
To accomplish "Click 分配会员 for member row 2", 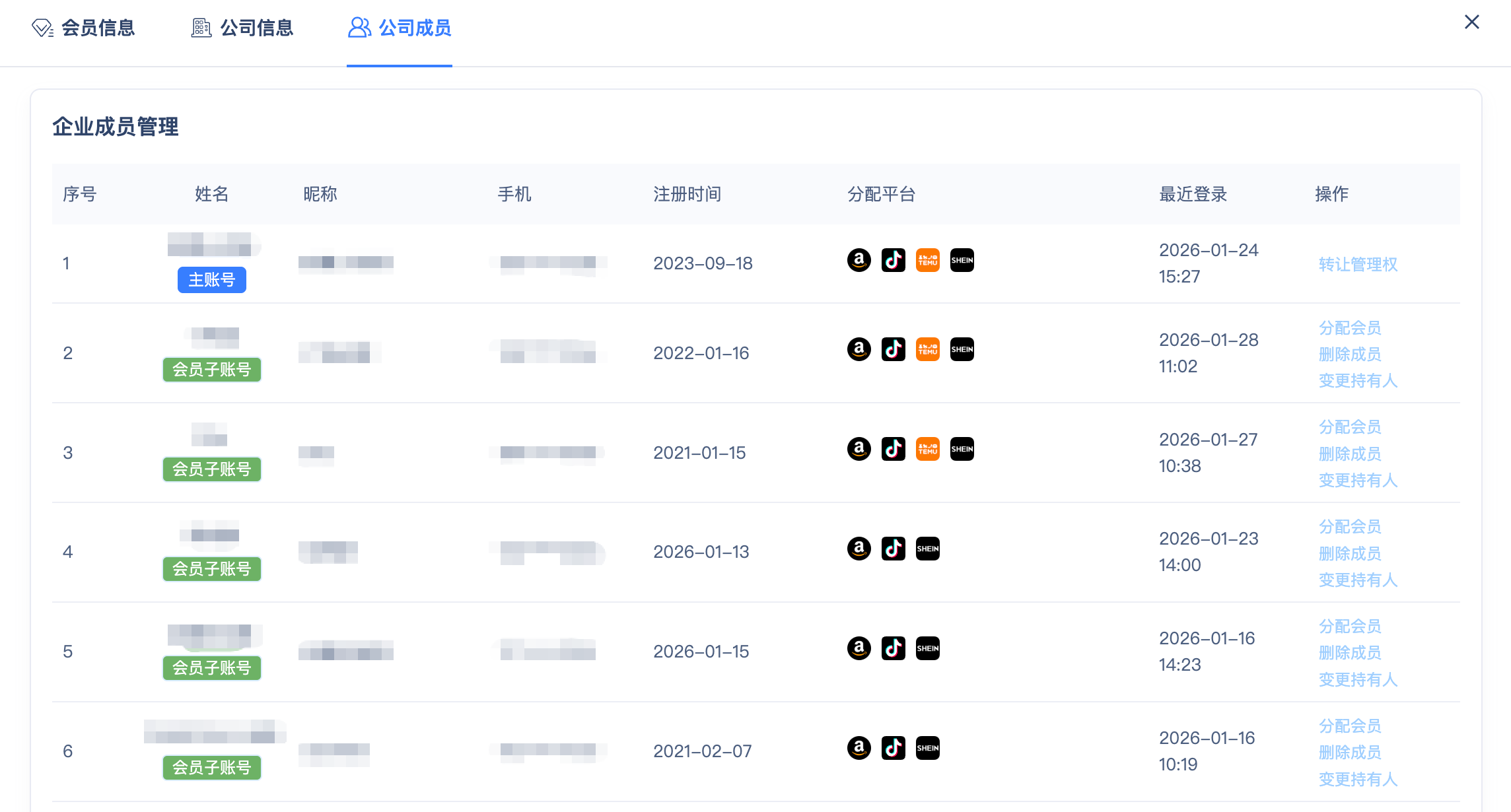I will [x=1350, y=327].
